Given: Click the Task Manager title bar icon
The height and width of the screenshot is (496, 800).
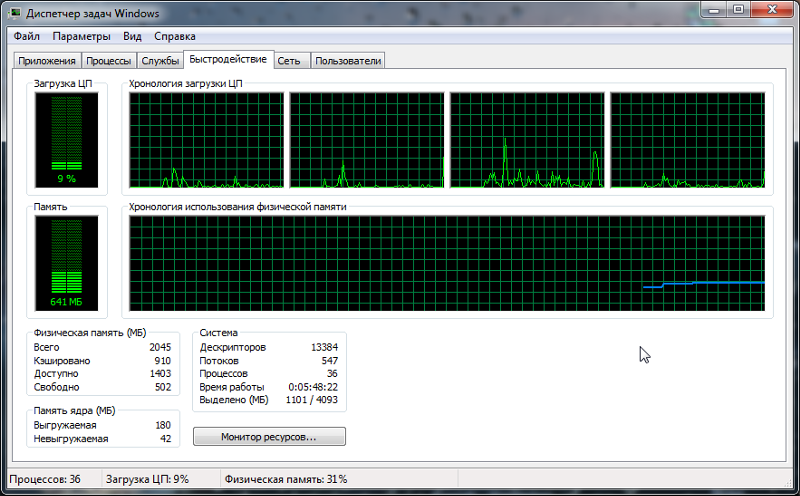Looking at the screenshot, I should coord(14,13).
